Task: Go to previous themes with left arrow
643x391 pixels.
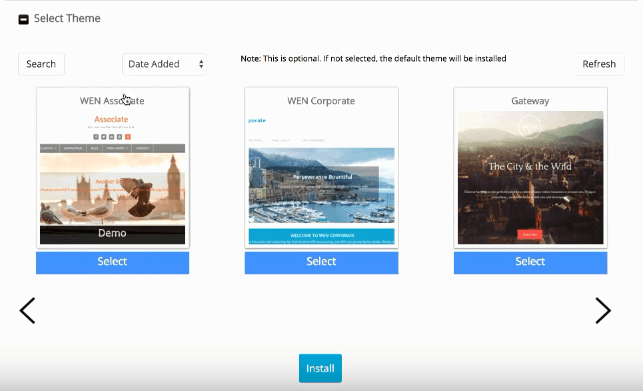Action: [27, 311]
